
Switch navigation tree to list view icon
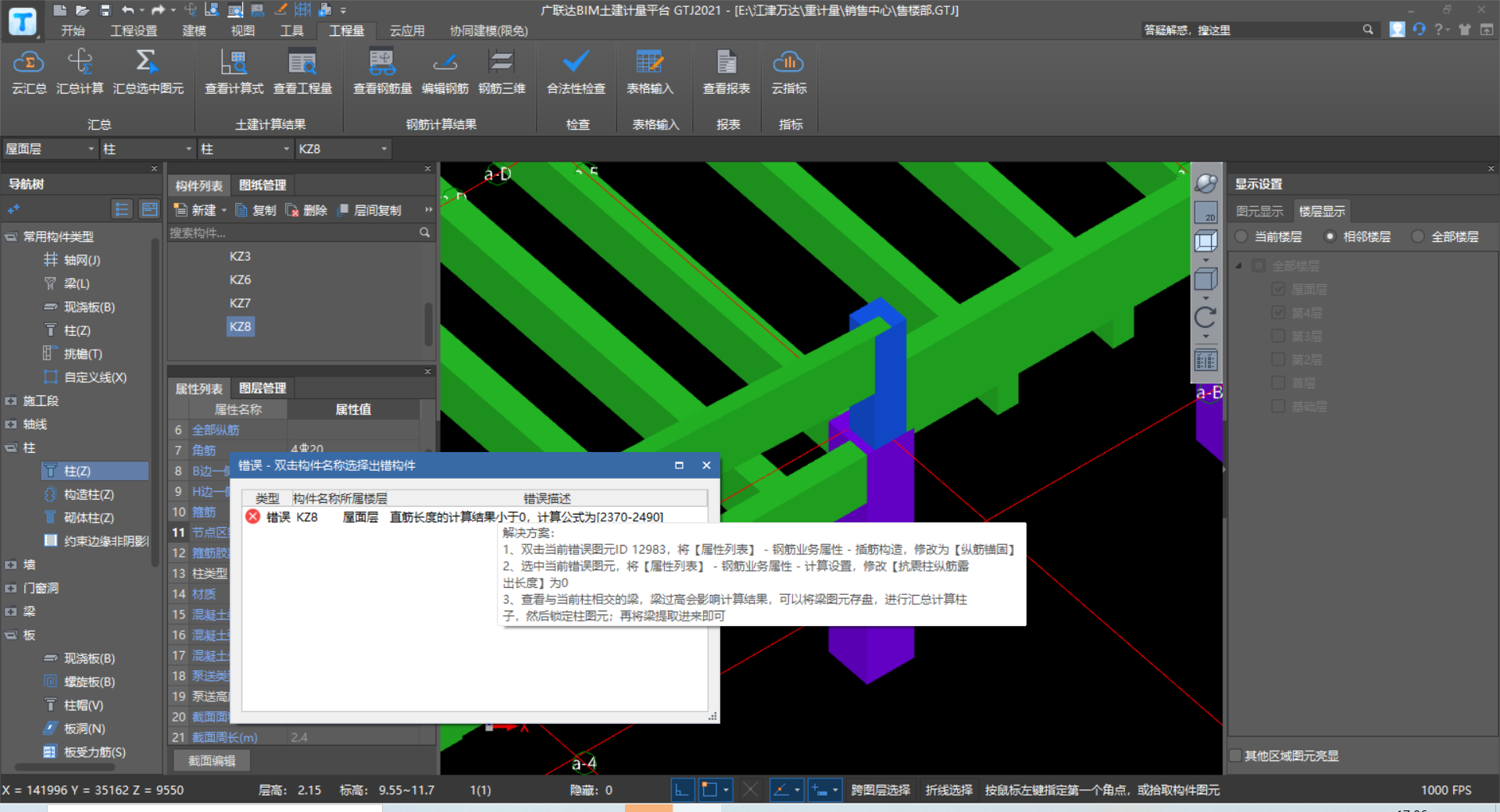(x=122, y=209)
